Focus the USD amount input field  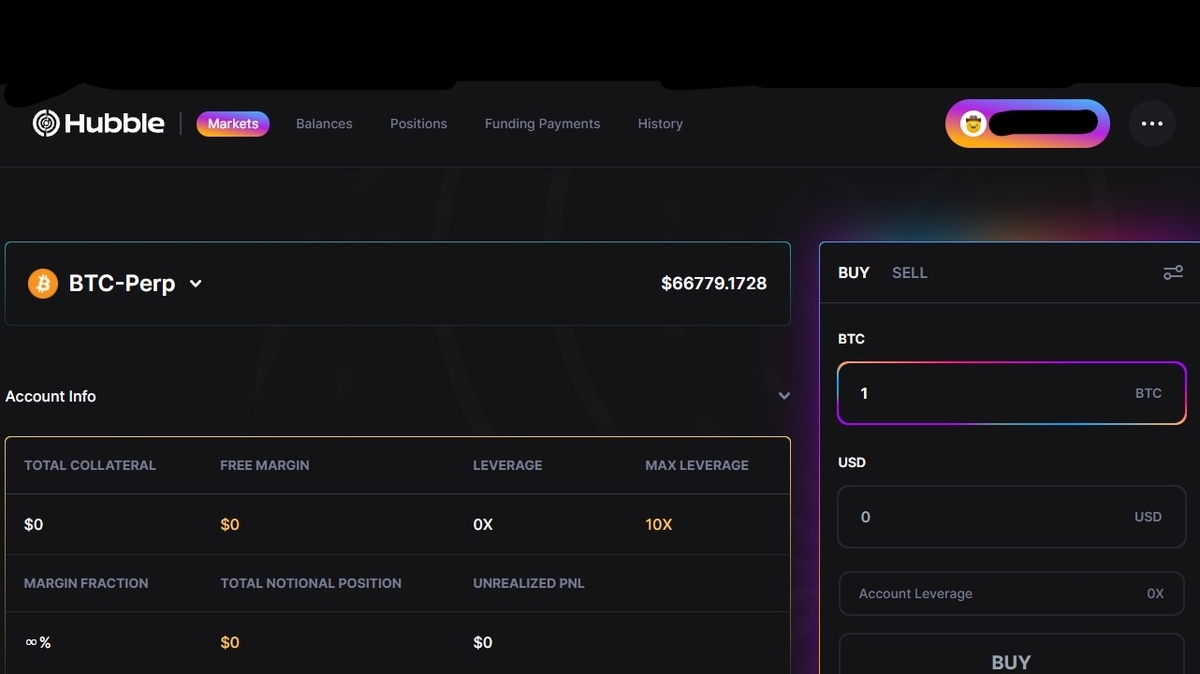coord(1011,517)
